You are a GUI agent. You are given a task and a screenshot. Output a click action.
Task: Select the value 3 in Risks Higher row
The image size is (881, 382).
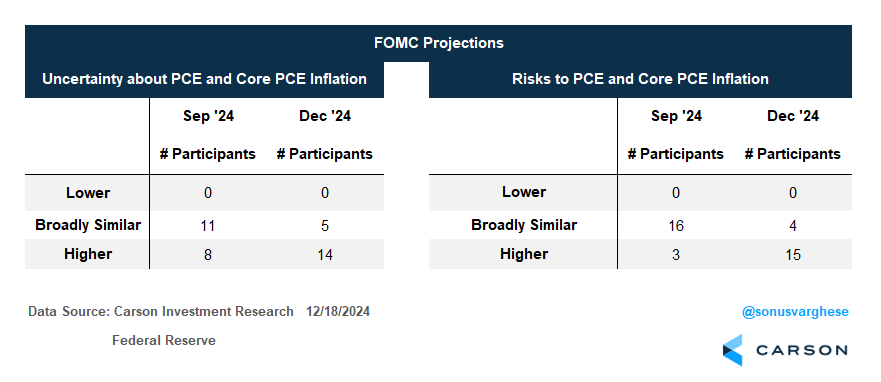tap(675, 255)
